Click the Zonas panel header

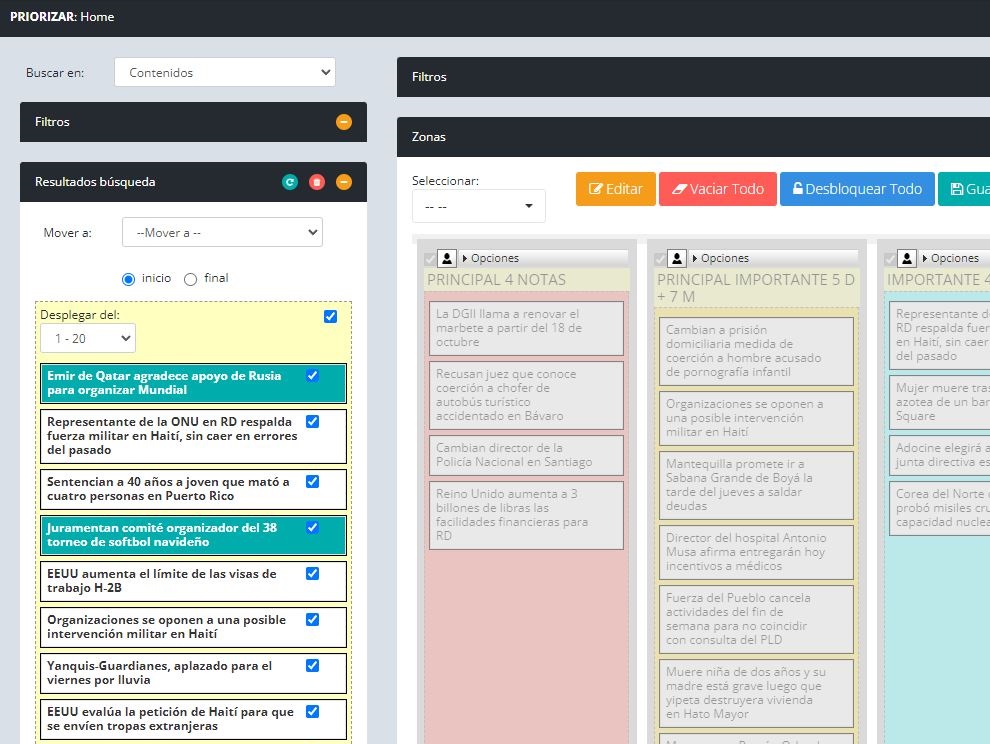pyautogui.click(x=428, y=136)
